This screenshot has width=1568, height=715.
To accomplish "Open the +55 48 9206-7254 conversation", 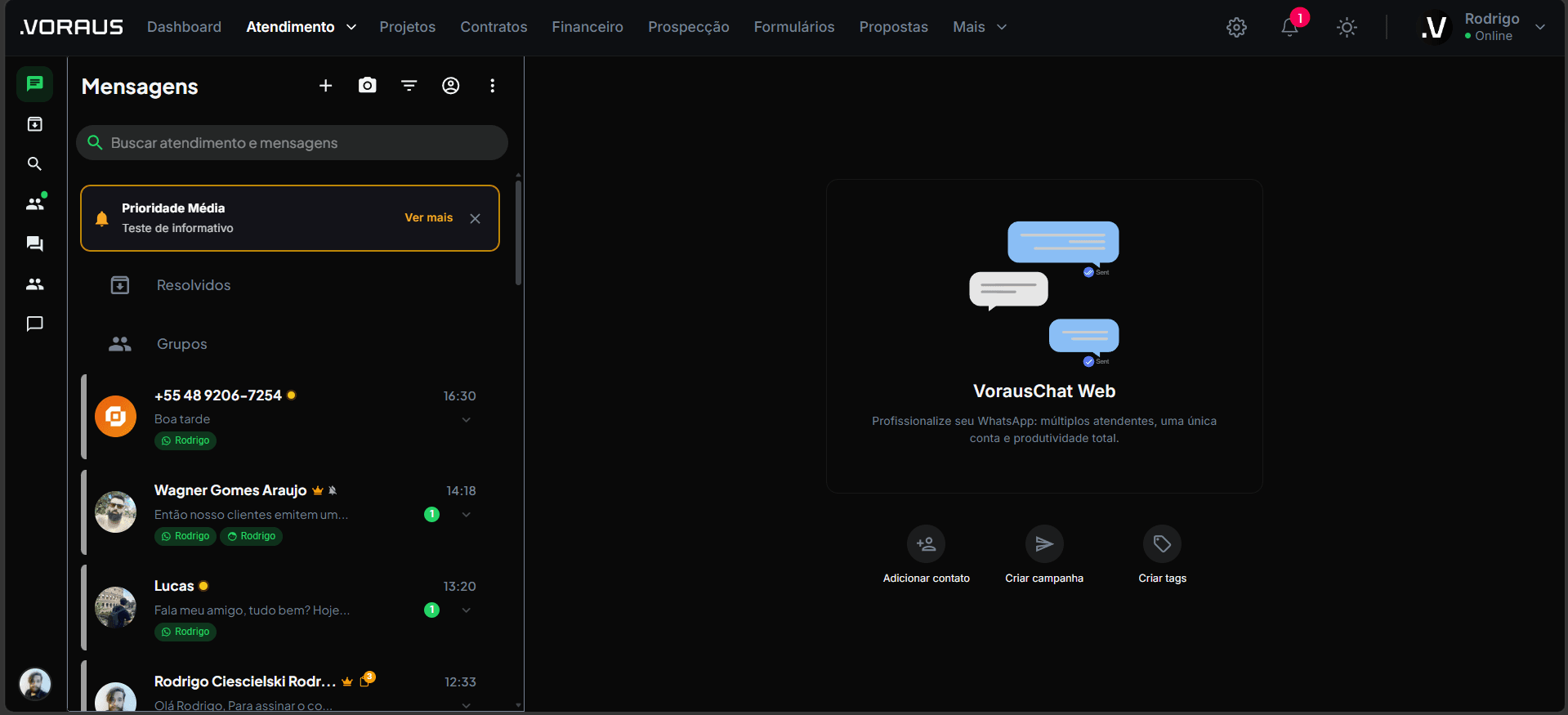I will point(290,418).
